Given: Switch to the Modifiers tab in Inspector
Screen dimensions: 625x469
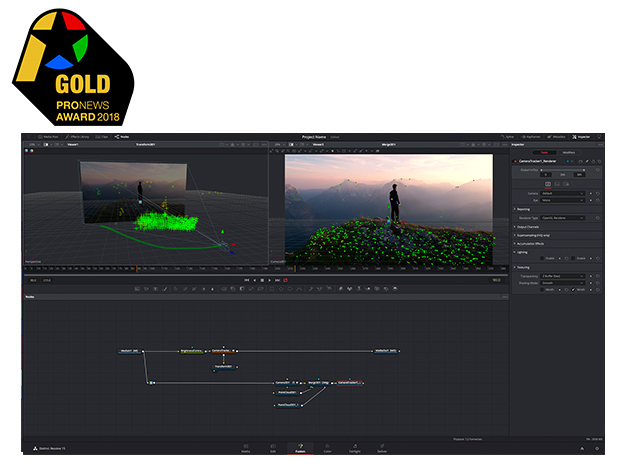Looking at the screenshot, I should click(x=568, y=152).
